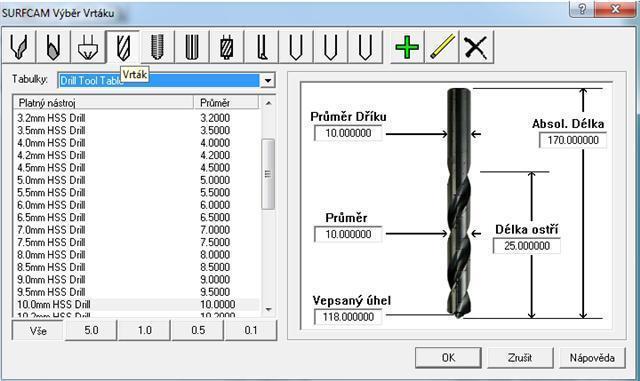The image size is (640, 381).
Task: Select the threaded tap tool icon
Action: click(x=157, y=47)
